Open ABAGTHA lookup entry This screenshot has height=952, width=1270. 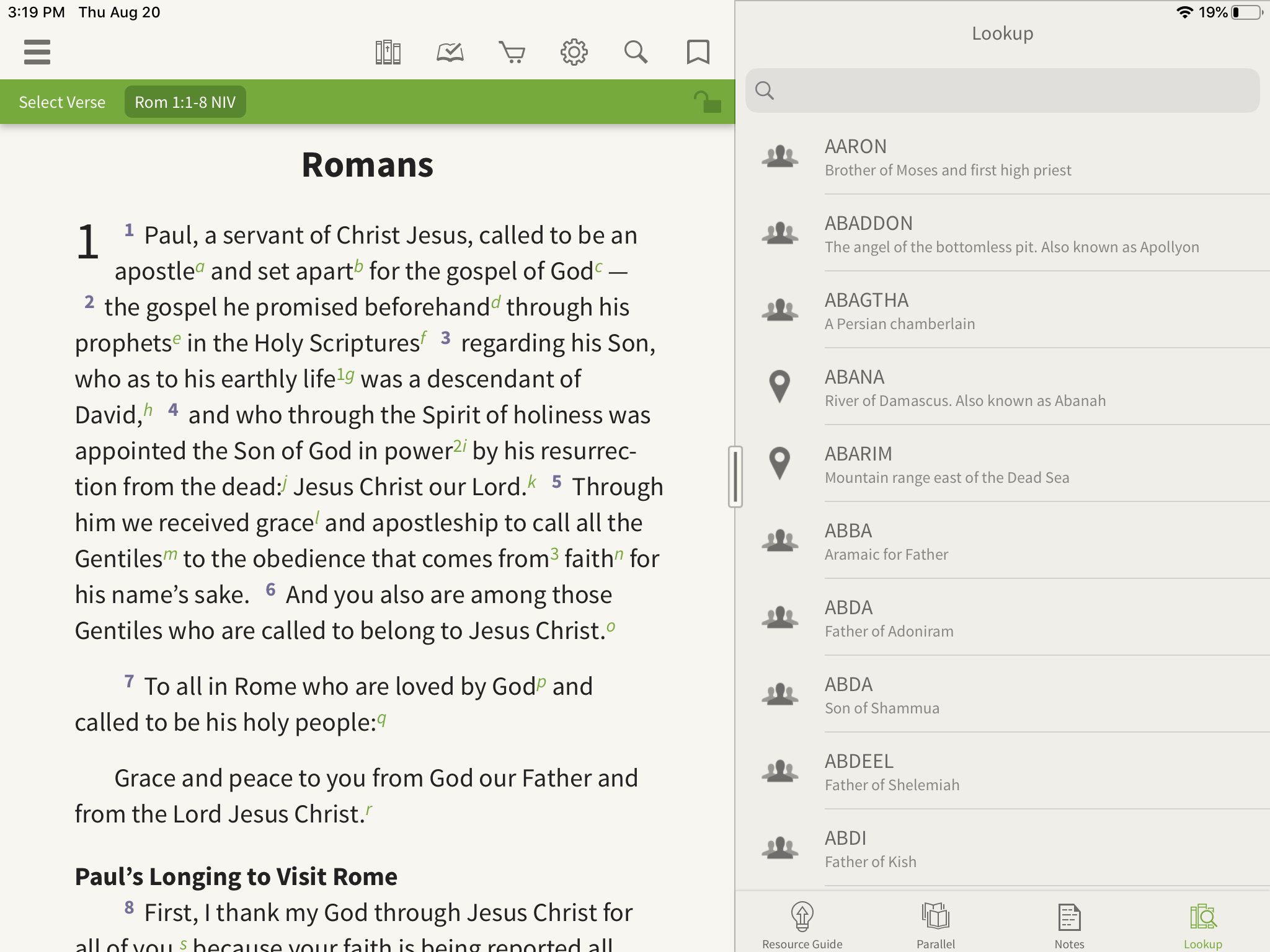point(1003,311)
